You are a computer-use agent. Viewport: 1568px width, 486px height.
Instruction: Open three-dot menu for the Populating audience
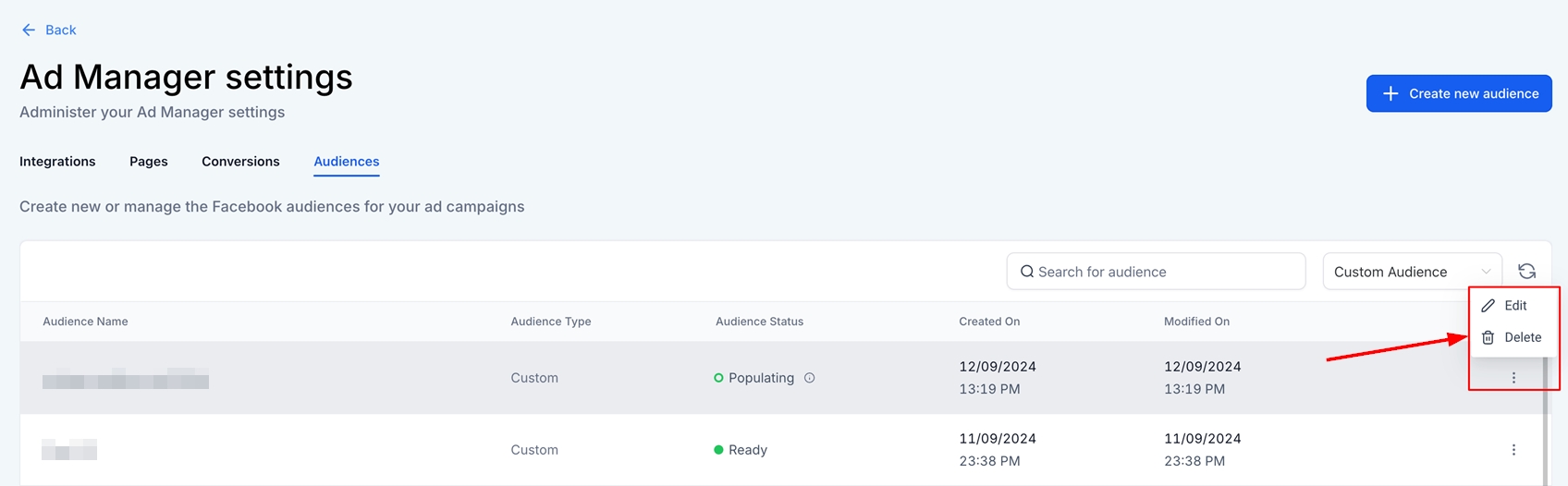(1513, 378)
